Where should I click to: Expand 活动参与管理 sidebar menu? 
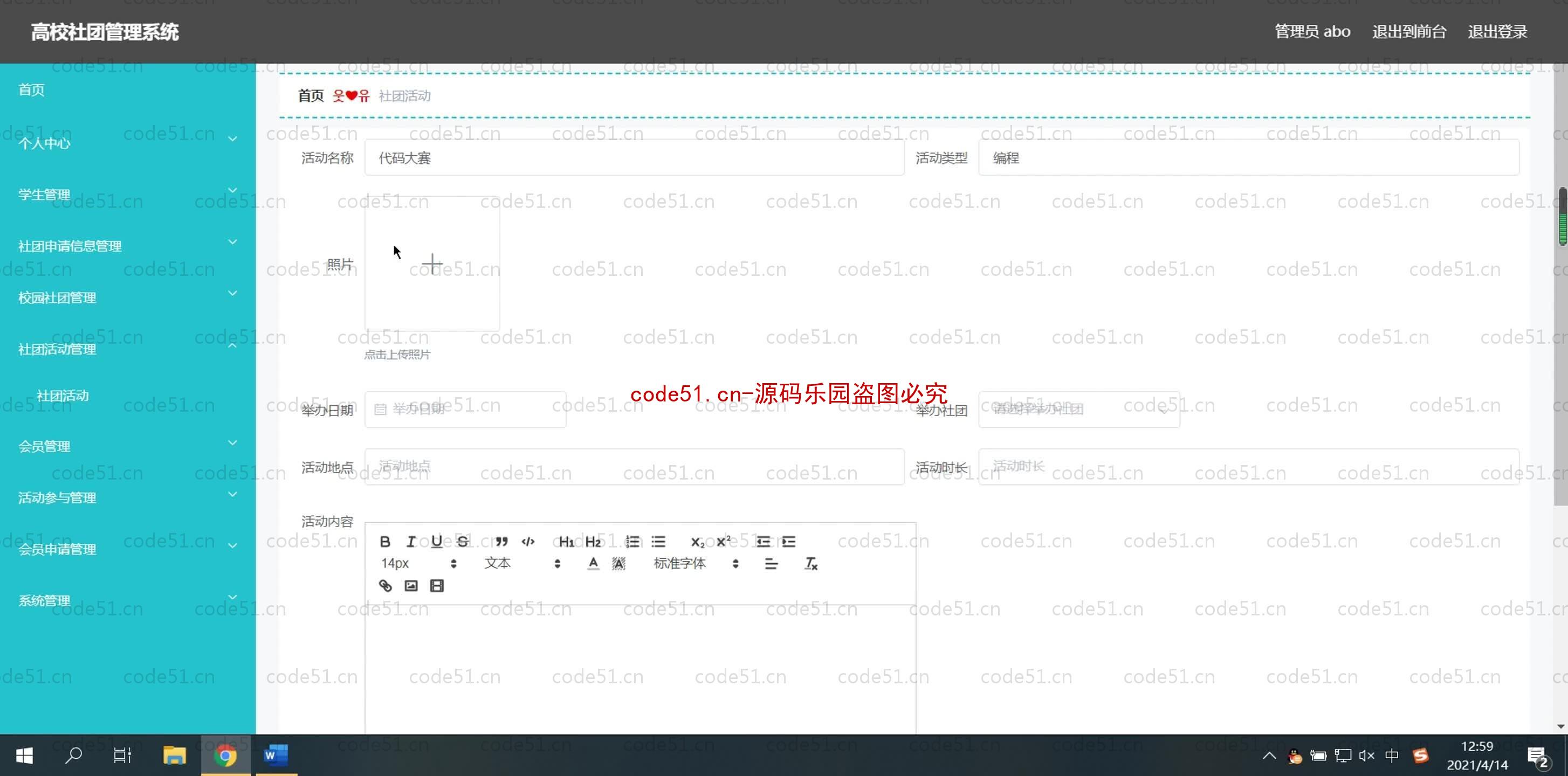click(128, 497)
